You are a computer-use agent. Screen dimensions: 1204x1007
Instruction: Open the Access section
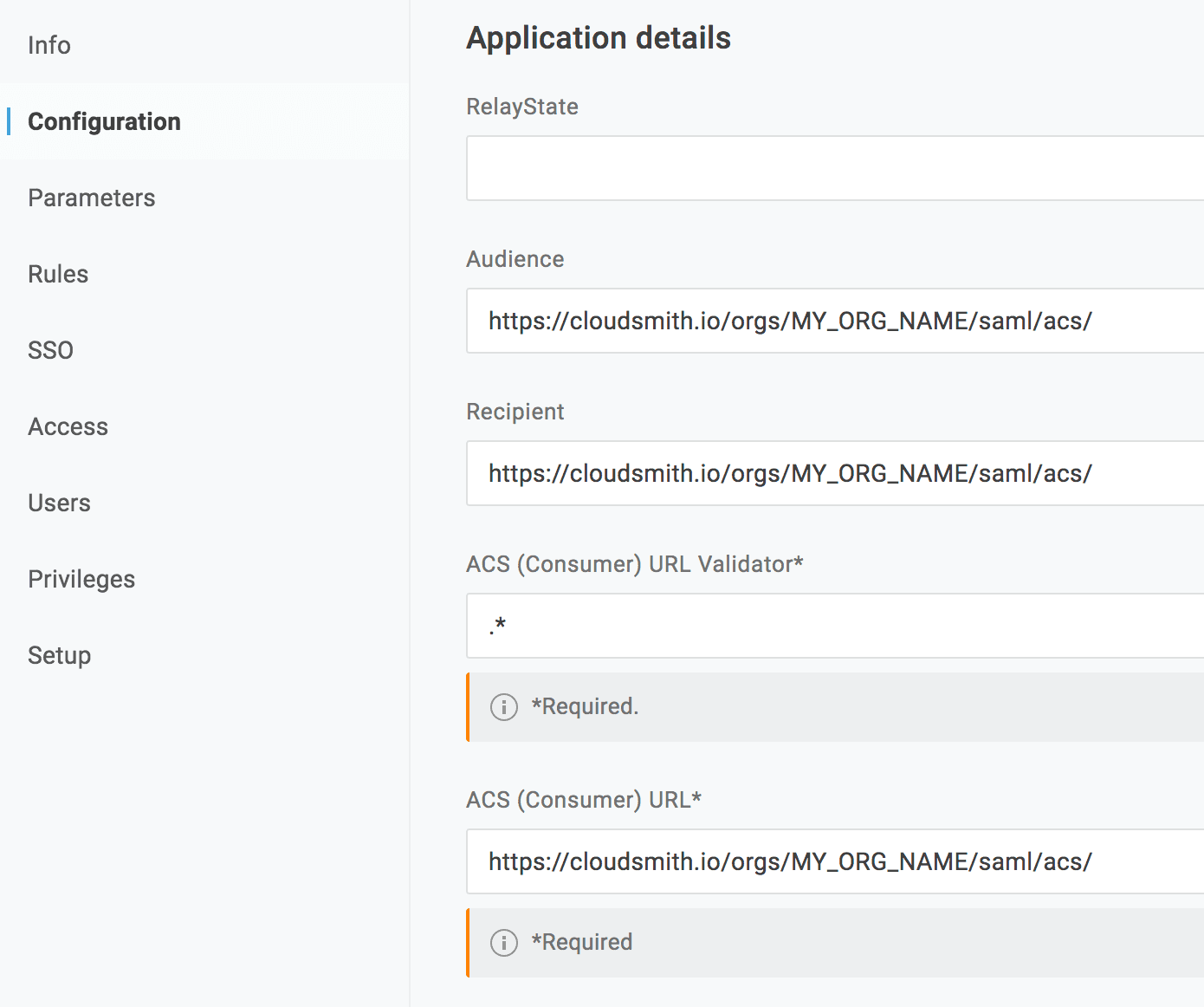[68, 426]
